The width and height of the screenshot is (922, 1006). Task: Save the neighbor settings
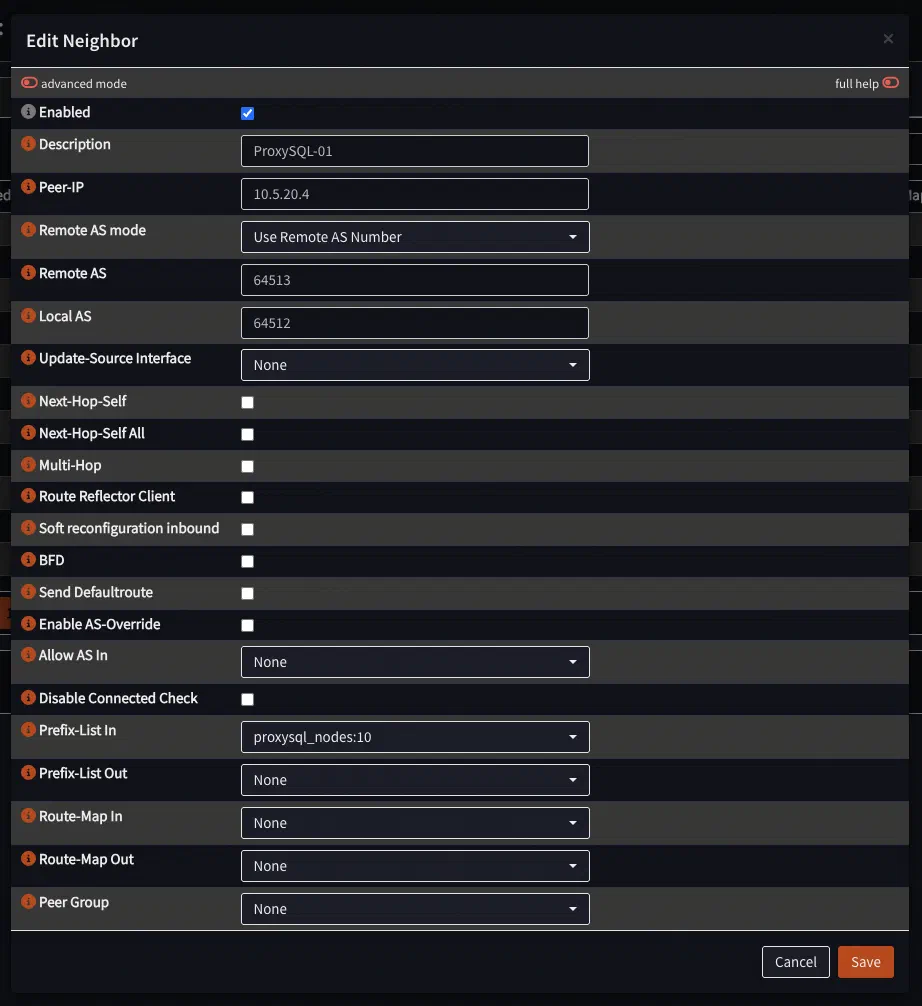[866, 962]
